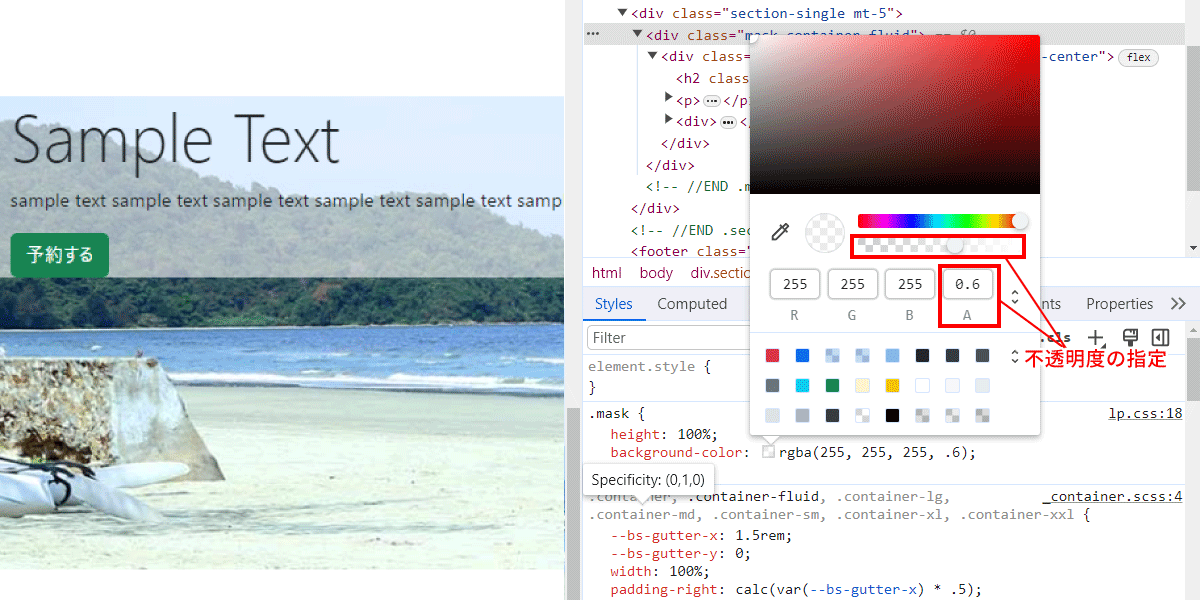Show more DevTools tabs with the double chevron
The height and width of the screenshot is (600, 1200).
tap(1177, 304)
